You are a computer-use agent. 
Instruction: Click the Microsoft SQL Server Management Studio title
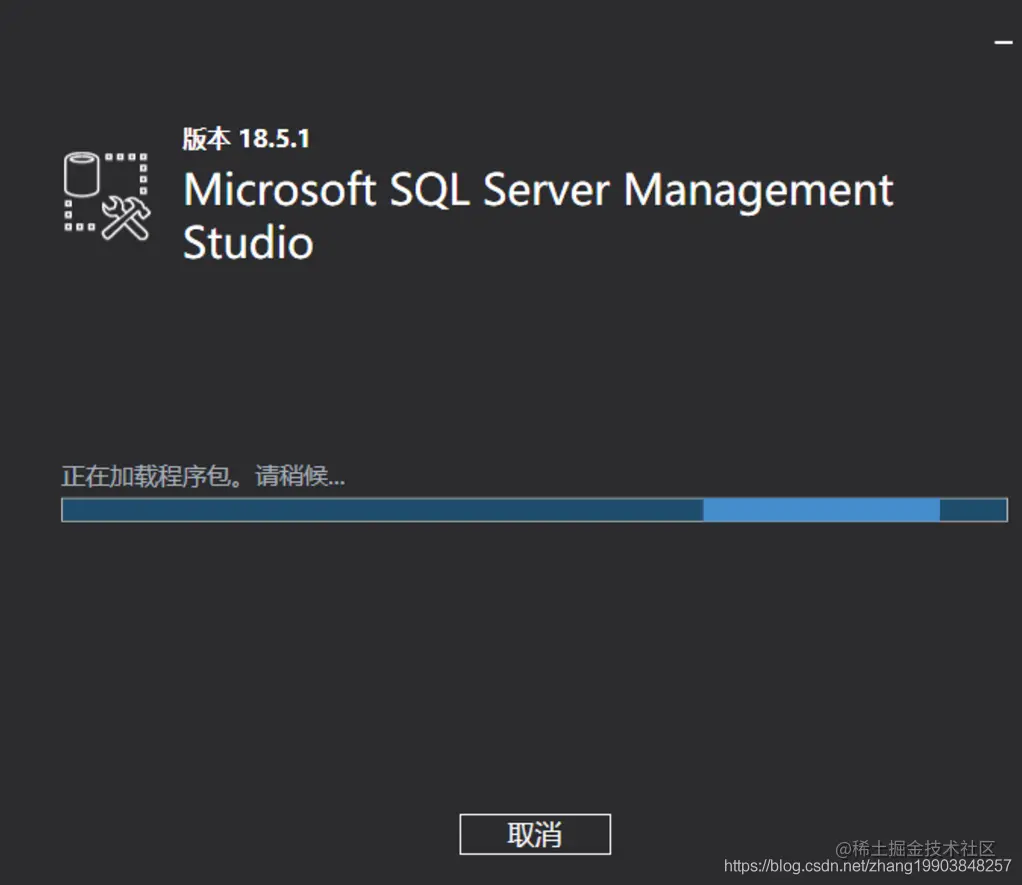(x=538, y=216)
